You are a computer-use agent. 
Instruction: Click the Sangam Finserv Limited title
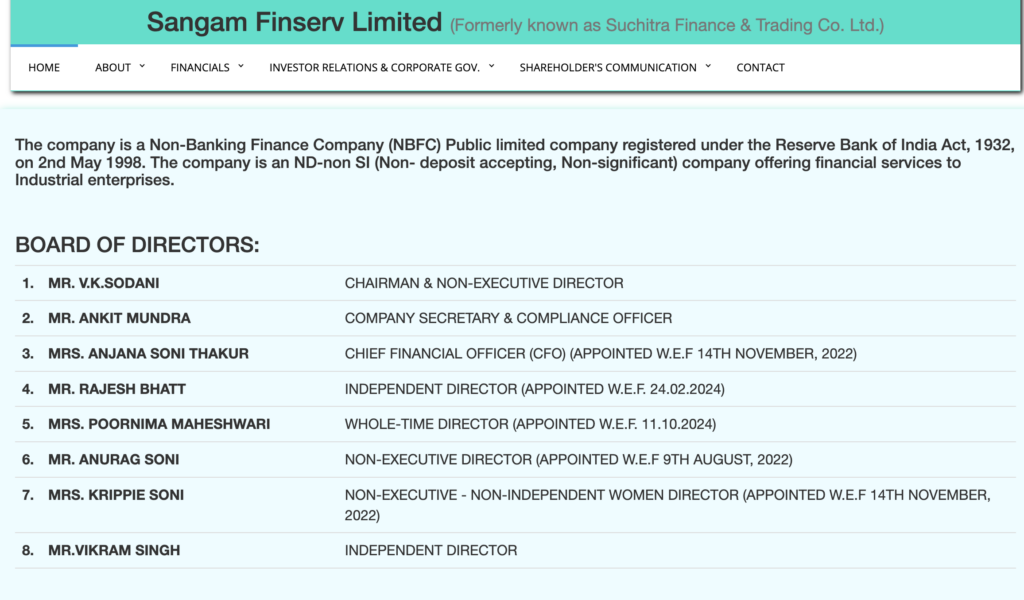[x=294, y=22]
